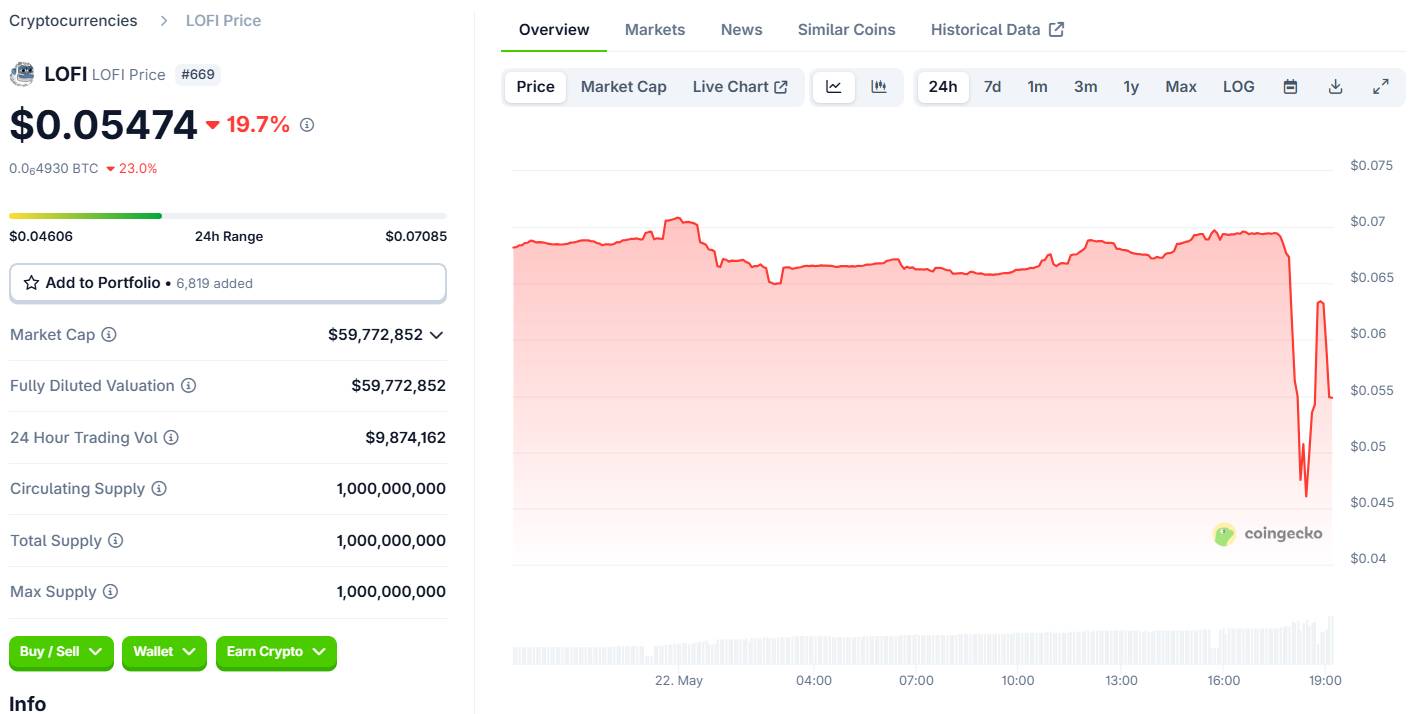This screenshot has height=714, width=1411.
Task: Download the chart data
Action: [1335, 87]
